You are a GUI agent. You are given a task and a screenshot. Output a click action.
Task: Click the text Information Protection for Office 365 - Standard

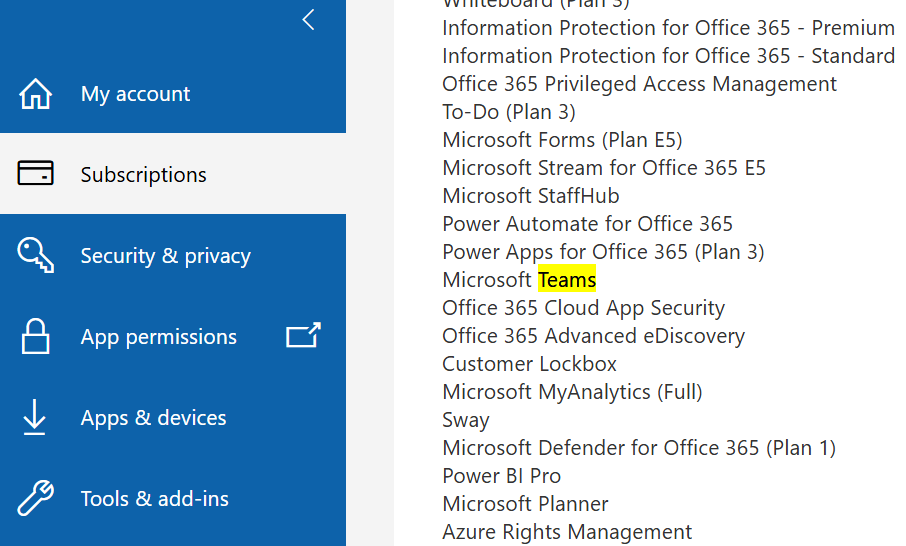point(669,56)
